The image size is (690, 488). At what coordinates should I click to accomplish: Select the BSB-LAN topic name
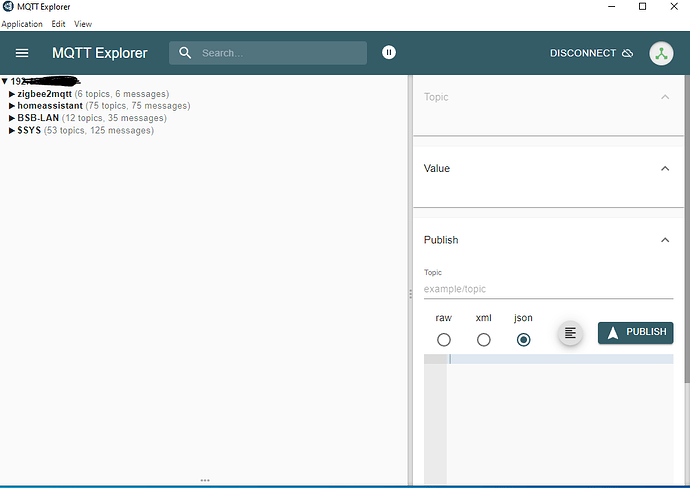(38, 118)
